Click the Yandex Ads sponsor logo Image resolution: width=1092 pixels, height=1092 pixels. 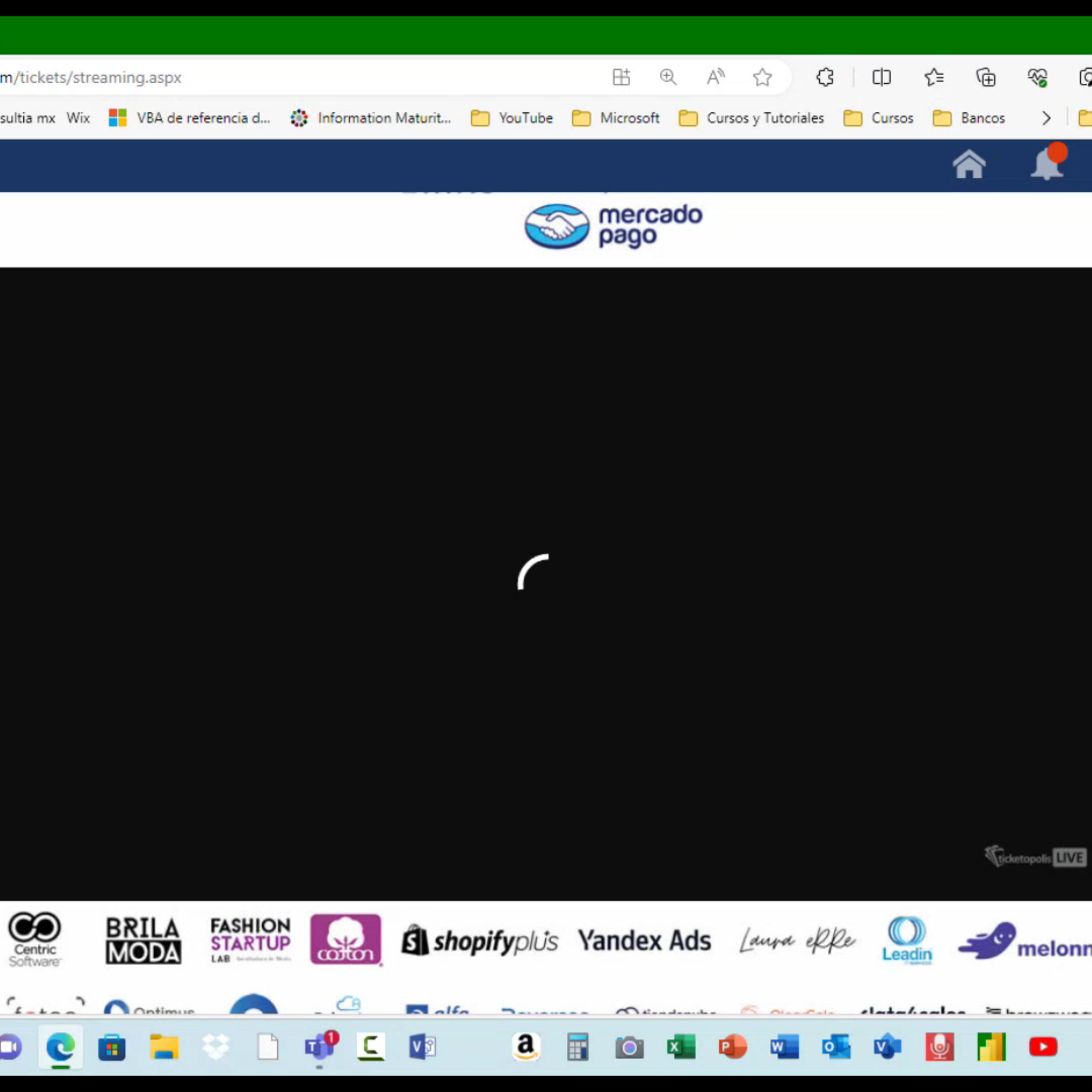[644, 941]
